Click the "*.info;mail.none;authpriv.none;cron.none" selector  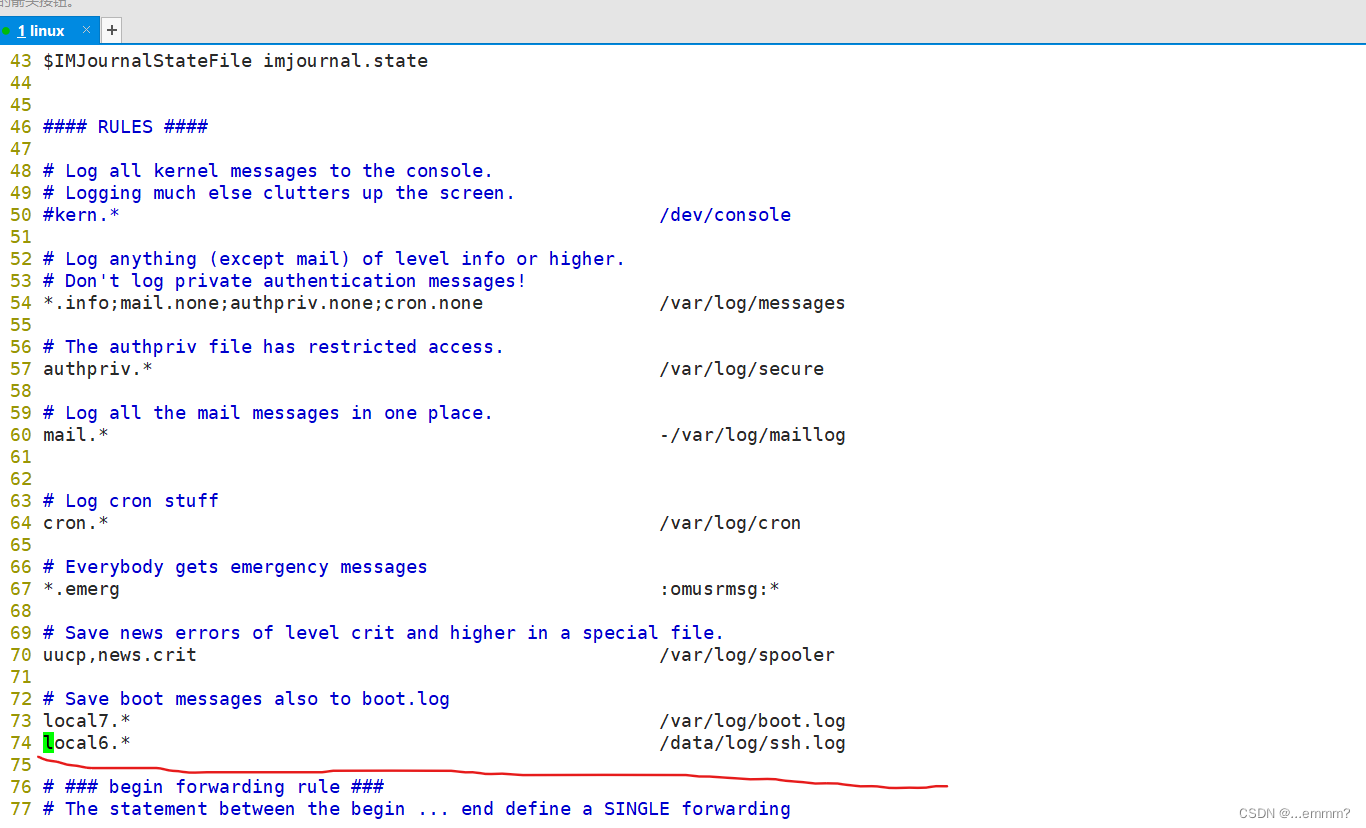tap(263, 303)
